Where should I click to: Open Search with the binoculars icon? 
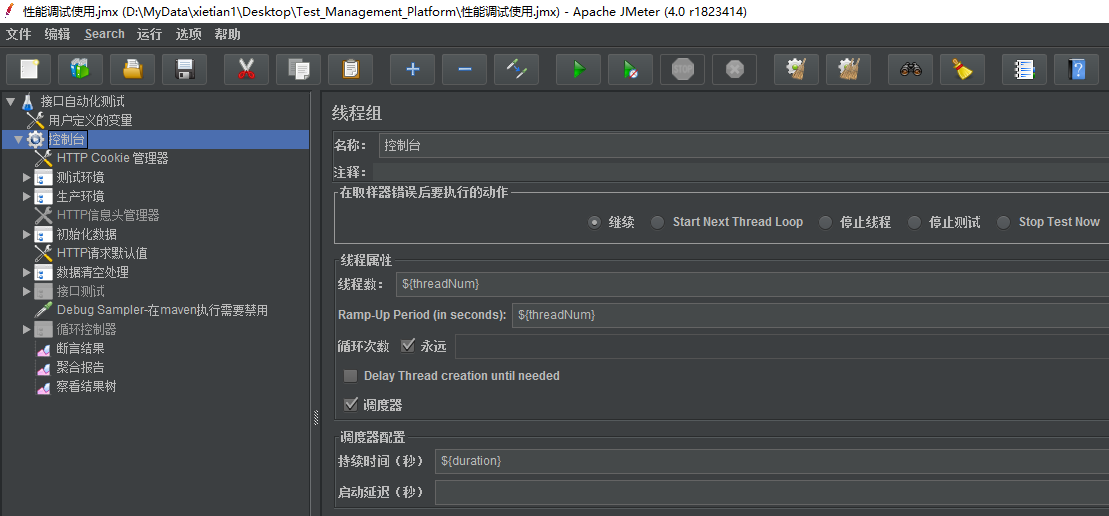(910, 69)
